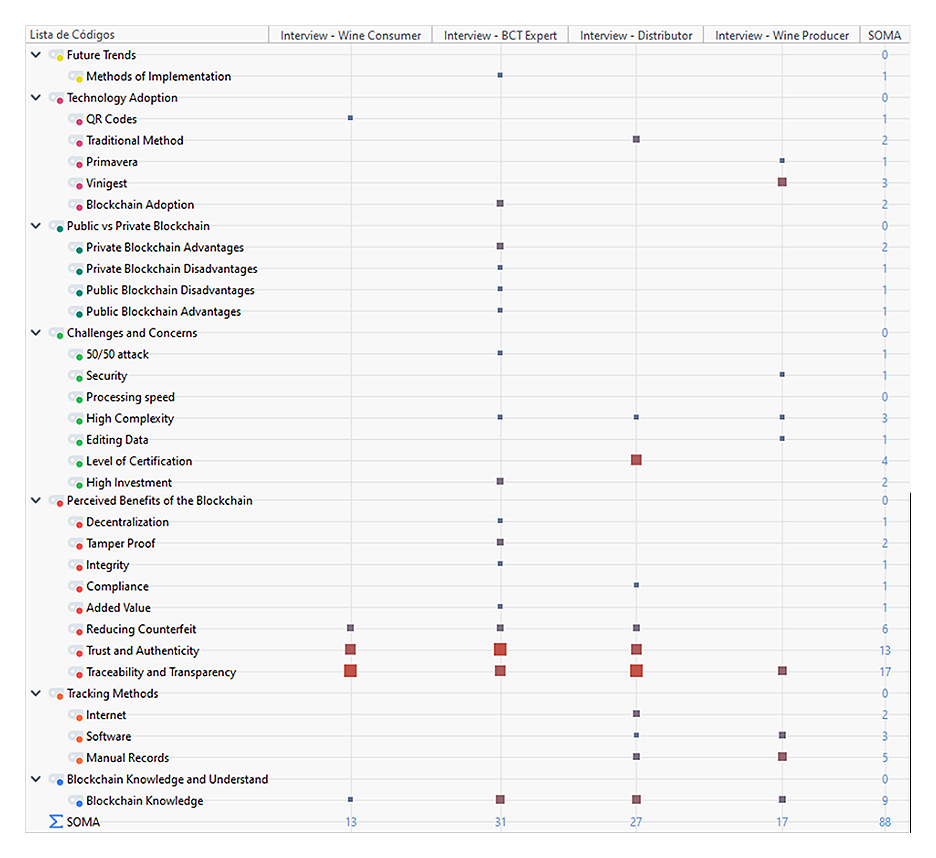Viewport: 936px width, 858px height.
Task: Select the Interview - Wine Producer column header
Action: click(781, 35)
